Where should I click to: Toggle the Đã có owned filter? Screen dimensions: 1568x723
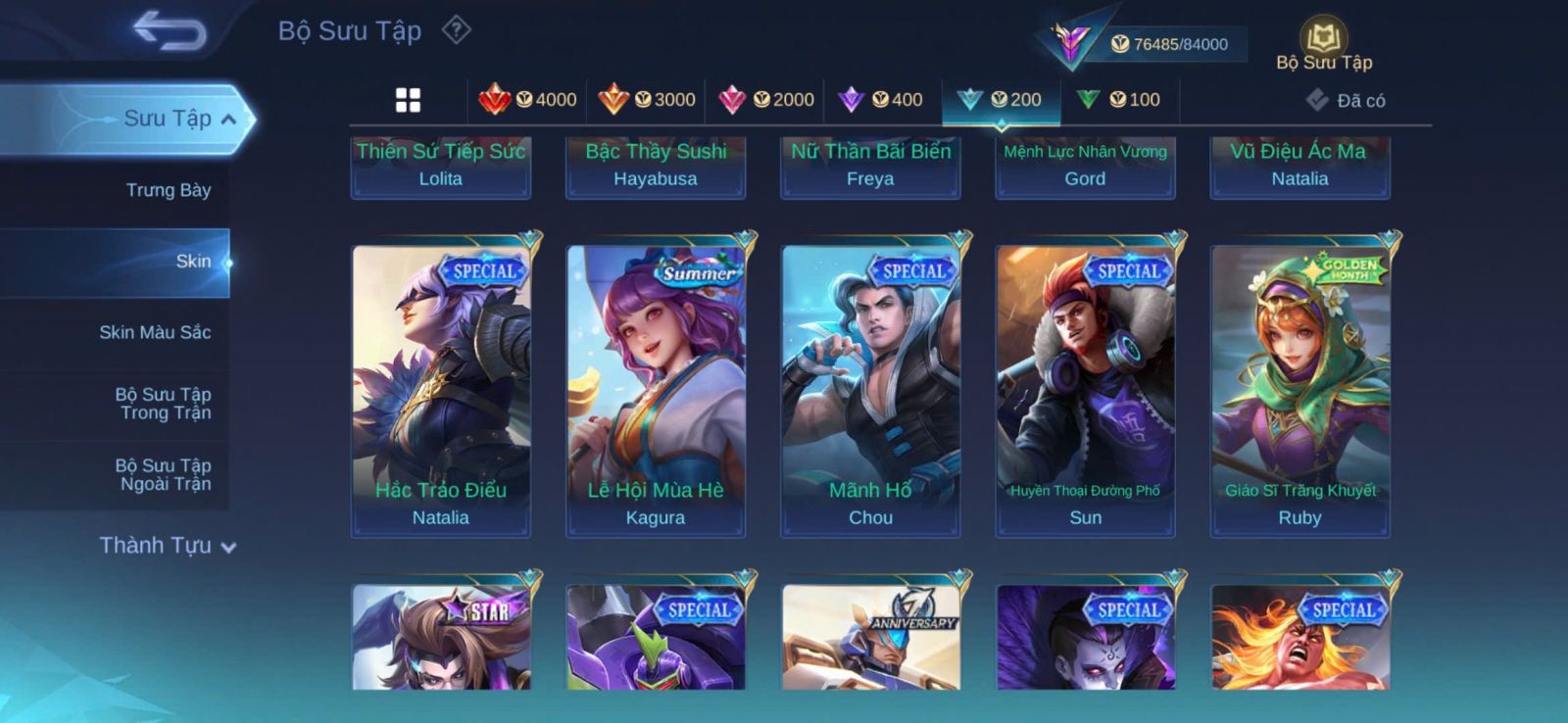[x=1346, y=100]
